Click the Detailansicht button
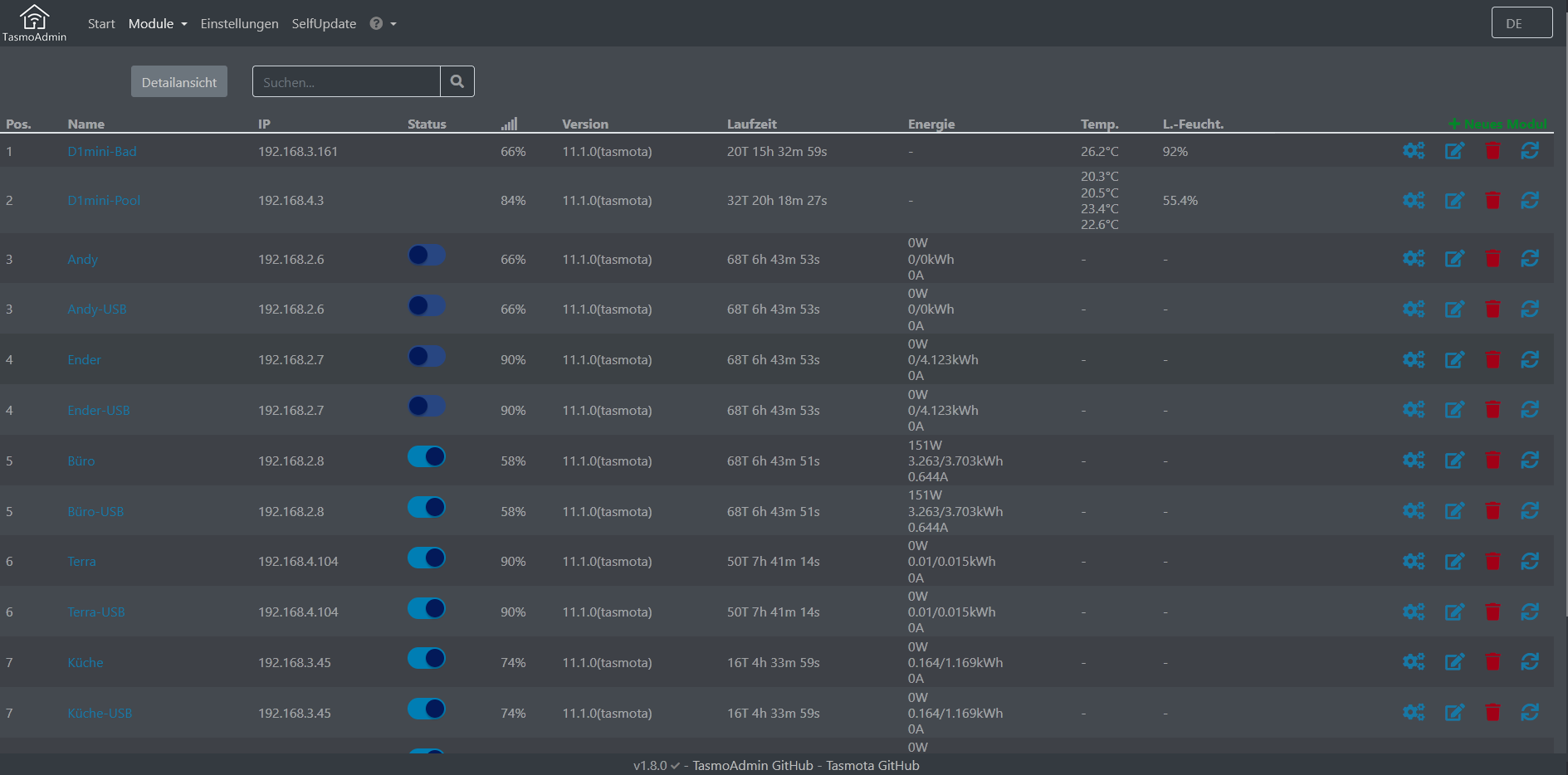 [x=179, y=81]
